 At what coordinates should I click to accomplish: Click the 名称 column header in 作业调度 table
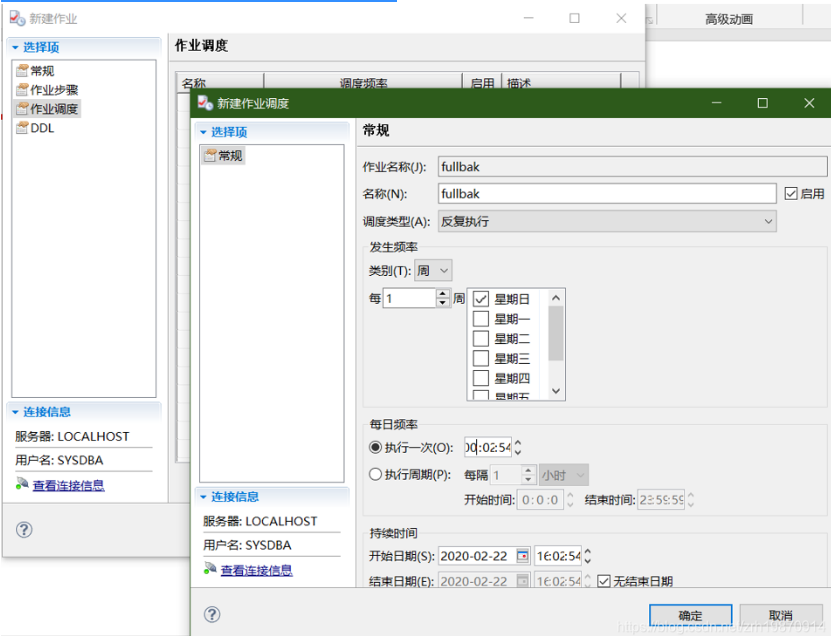[219, 83]
